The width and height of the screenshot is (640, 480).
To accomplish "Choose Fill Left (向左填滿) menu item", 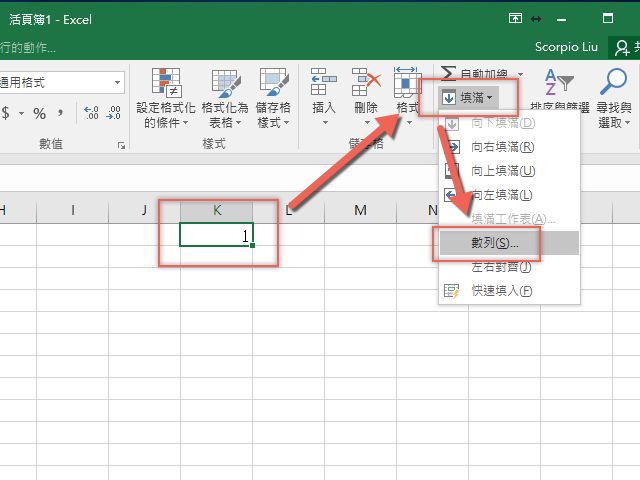I will click(x=509, y=195).
